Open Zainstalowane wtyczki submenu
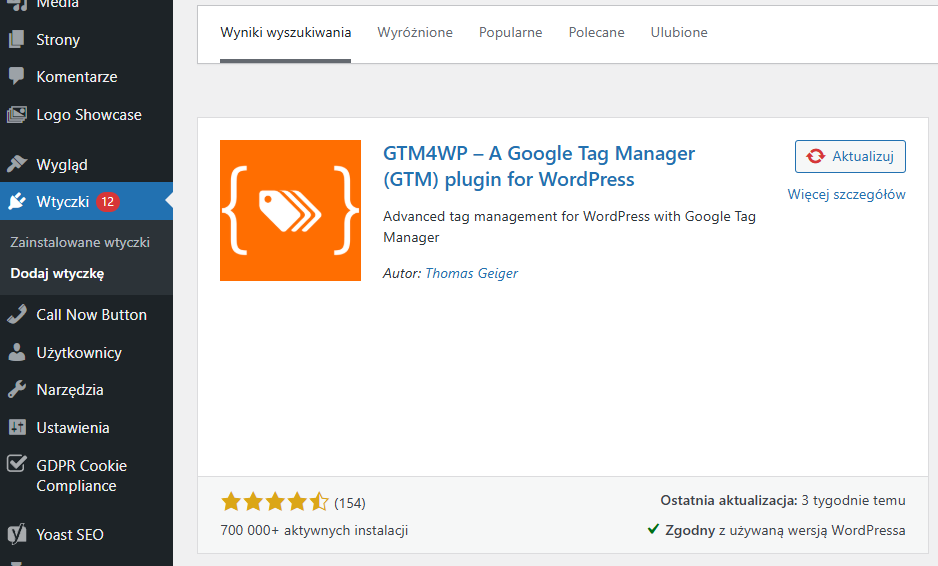The height and width of the screenshot is (566, 938). click(x=80, y=242)
